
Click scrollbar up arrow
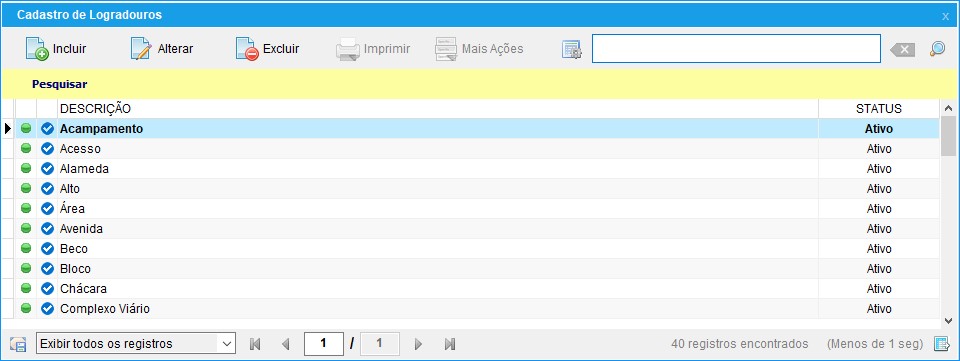(x=948, y=108)
